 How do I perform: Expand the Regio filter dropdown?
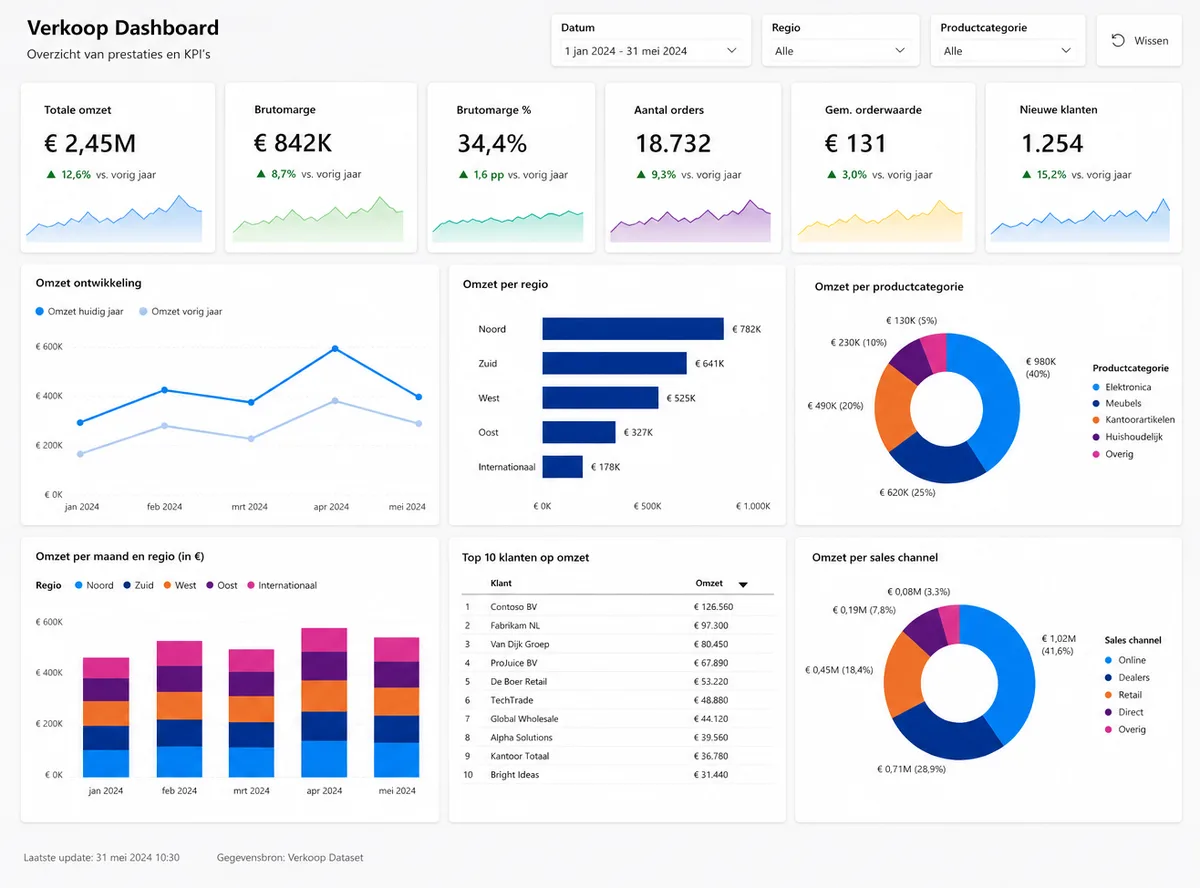(x=840, y=51)
